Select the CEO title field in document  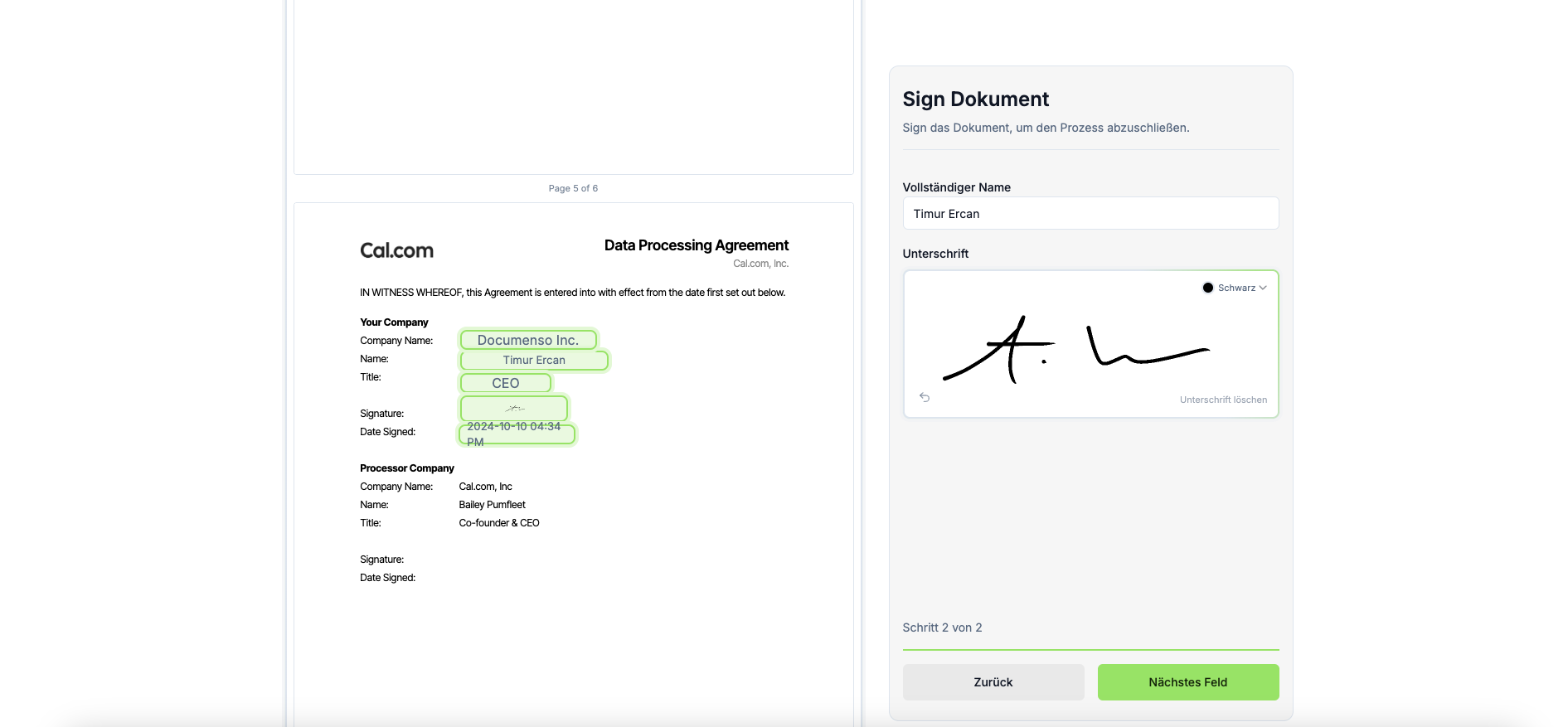click(x=505, y=383)
